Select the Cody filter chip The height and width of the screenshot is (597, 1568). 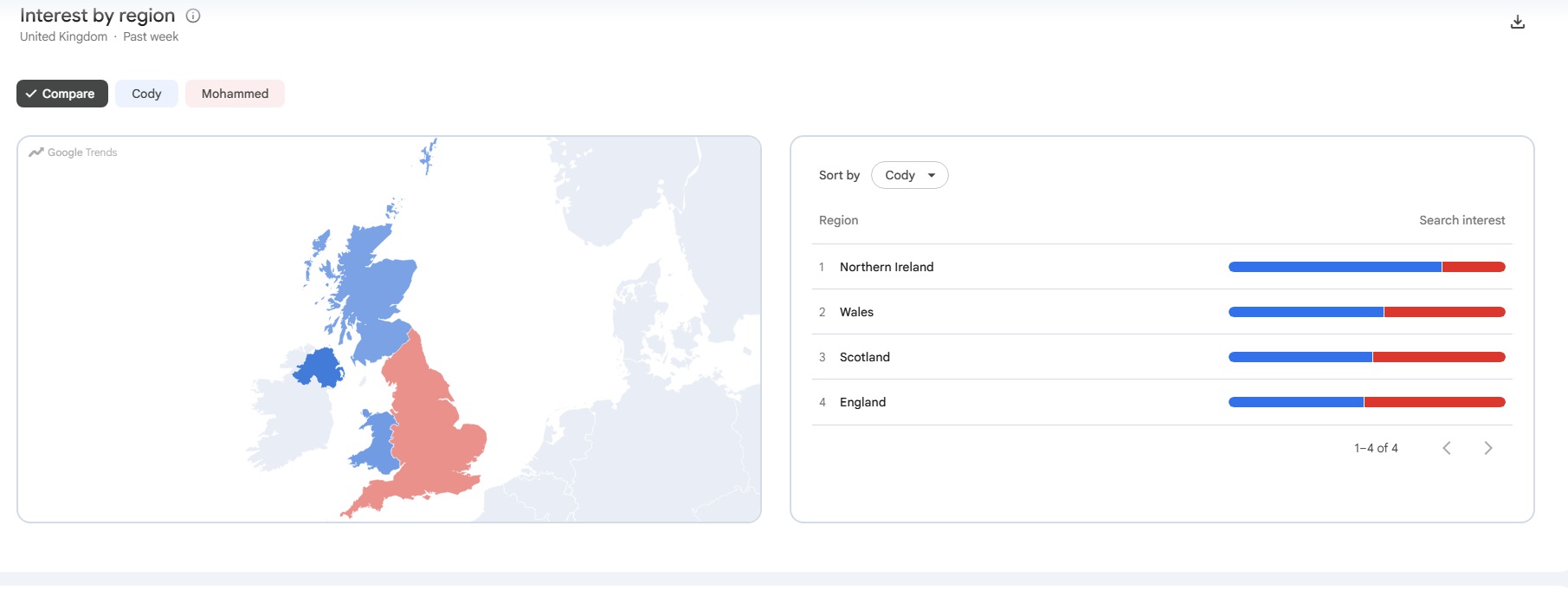point(146,94)
